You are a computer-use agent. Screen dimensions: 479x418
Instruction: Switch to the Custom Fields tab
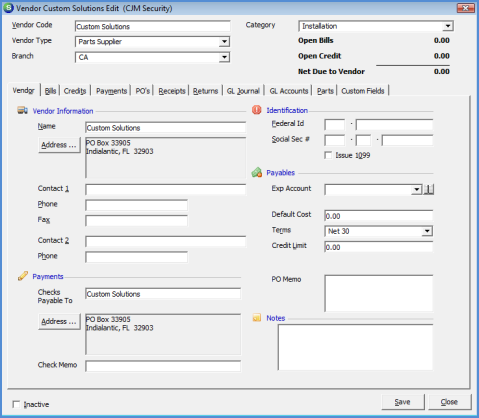coord(363,91)
